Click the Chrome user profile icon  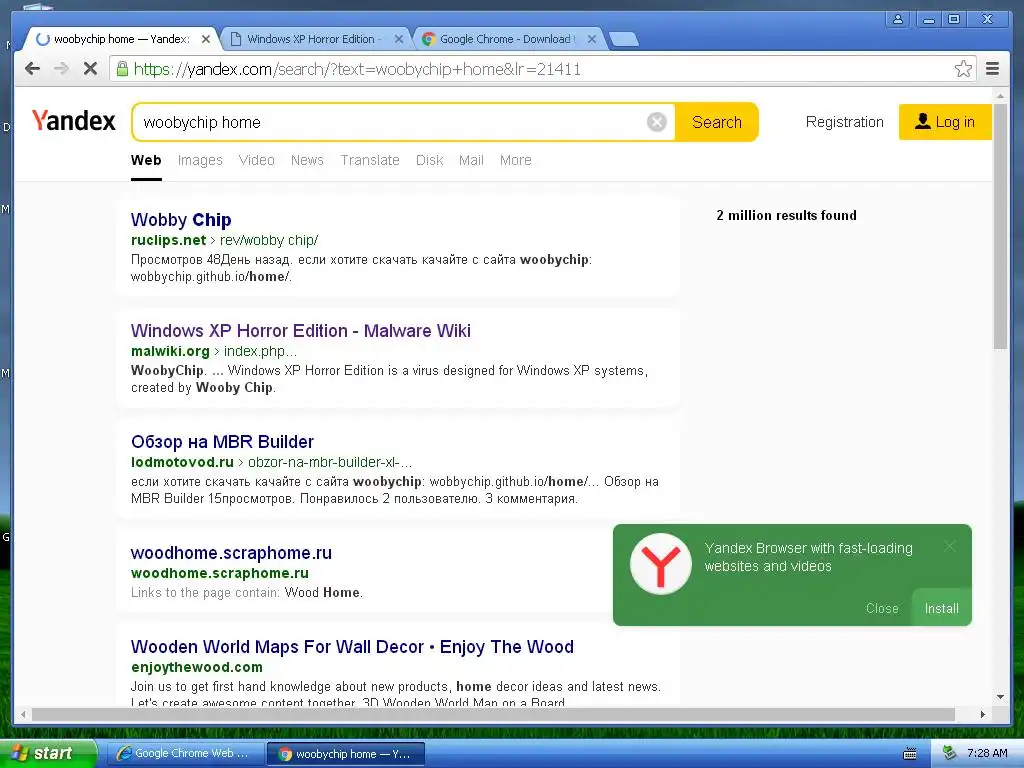click(x=898, y=19)
